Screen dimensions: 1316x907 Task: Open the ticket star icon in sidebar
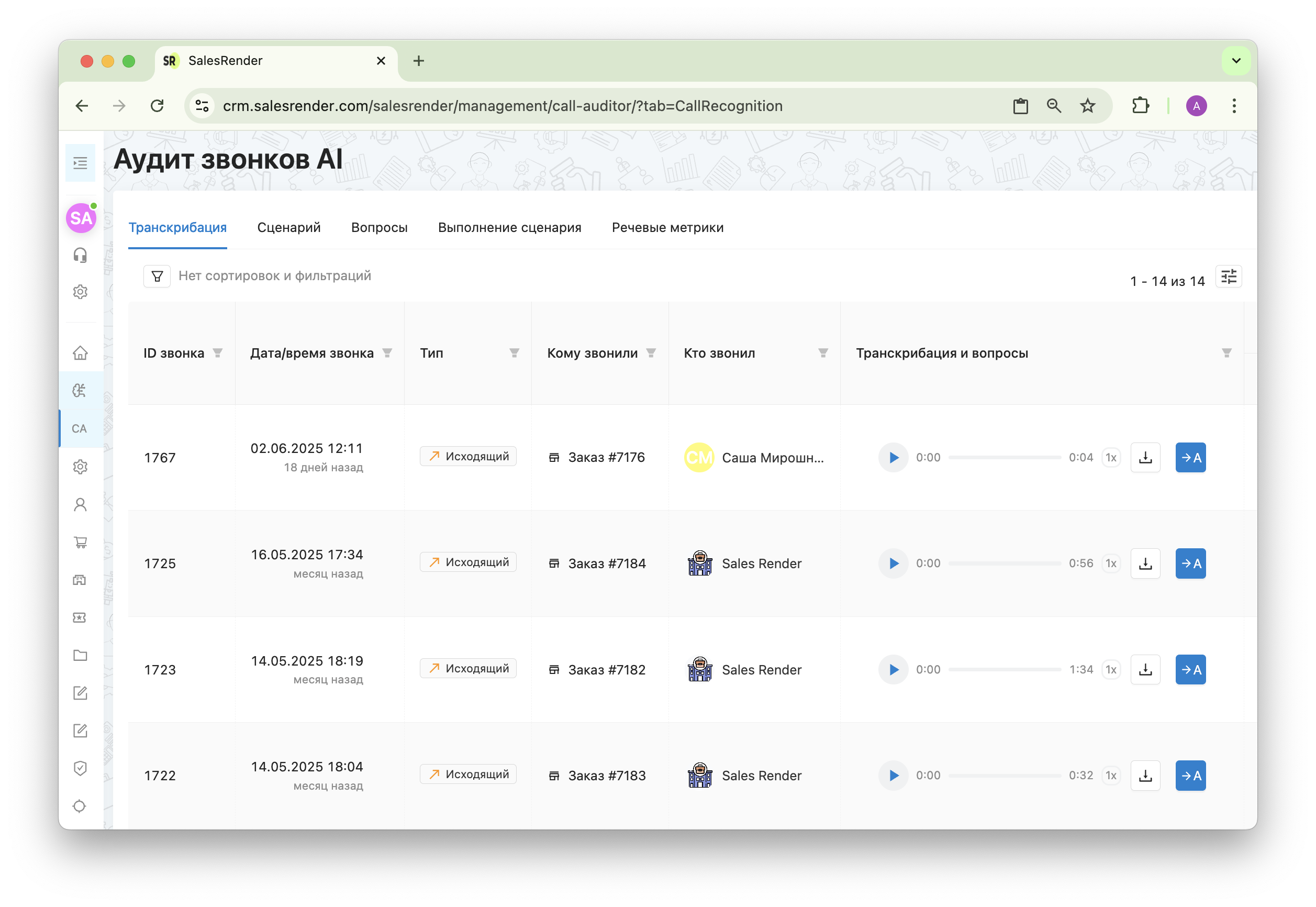pyautogui.click(x=80, y=618)
